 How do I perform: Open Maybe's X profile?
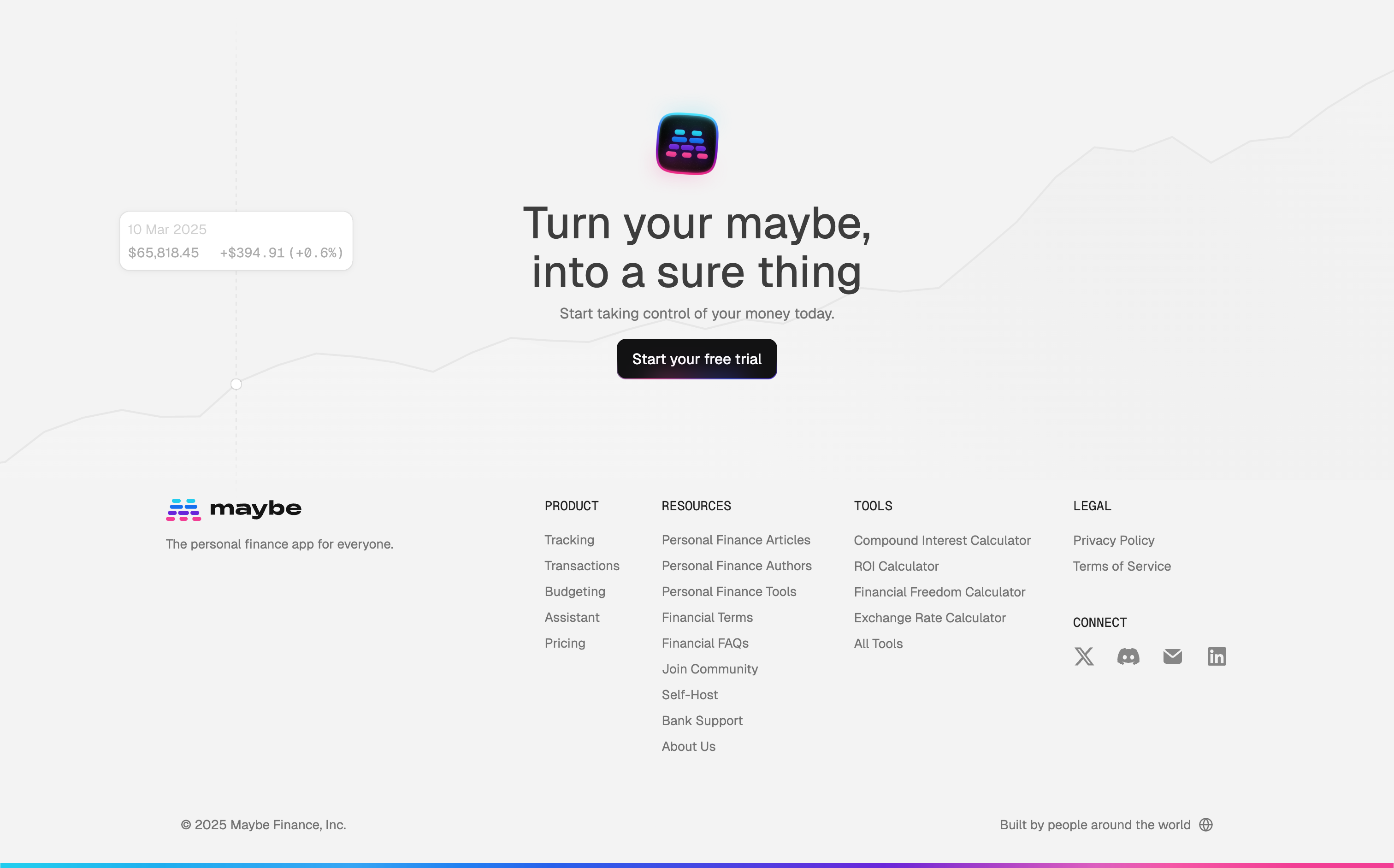click(1084, 656)
